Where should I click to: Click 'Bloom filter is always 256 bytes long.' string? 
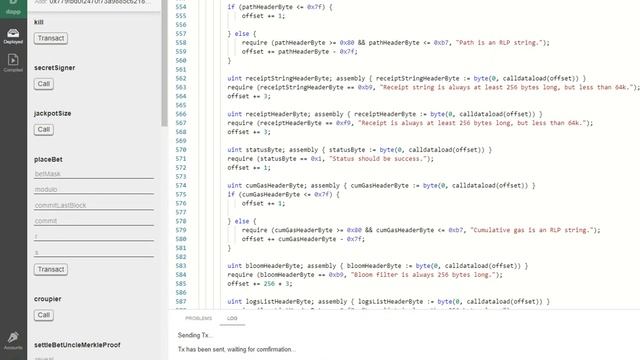tap(424, 275)
